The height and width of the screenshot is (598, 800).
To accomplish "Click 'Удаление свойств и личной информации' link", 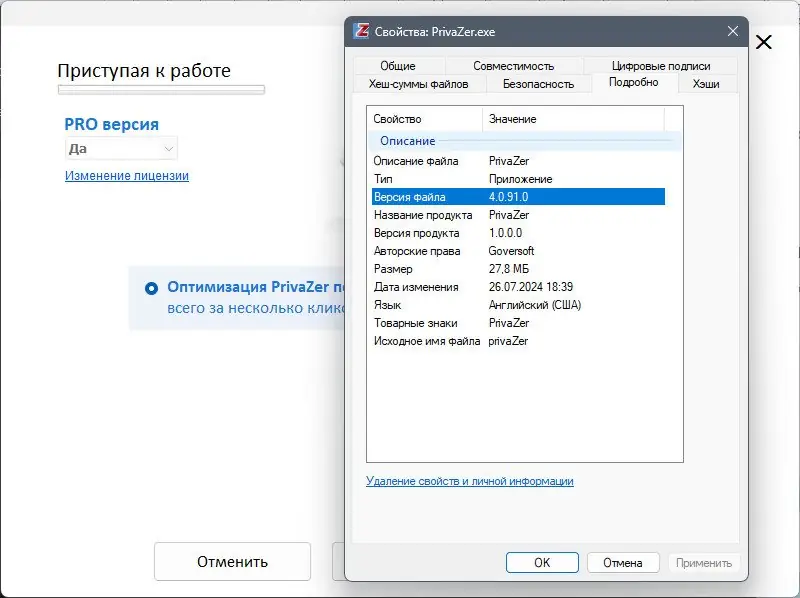I will (x=469, y=481).
